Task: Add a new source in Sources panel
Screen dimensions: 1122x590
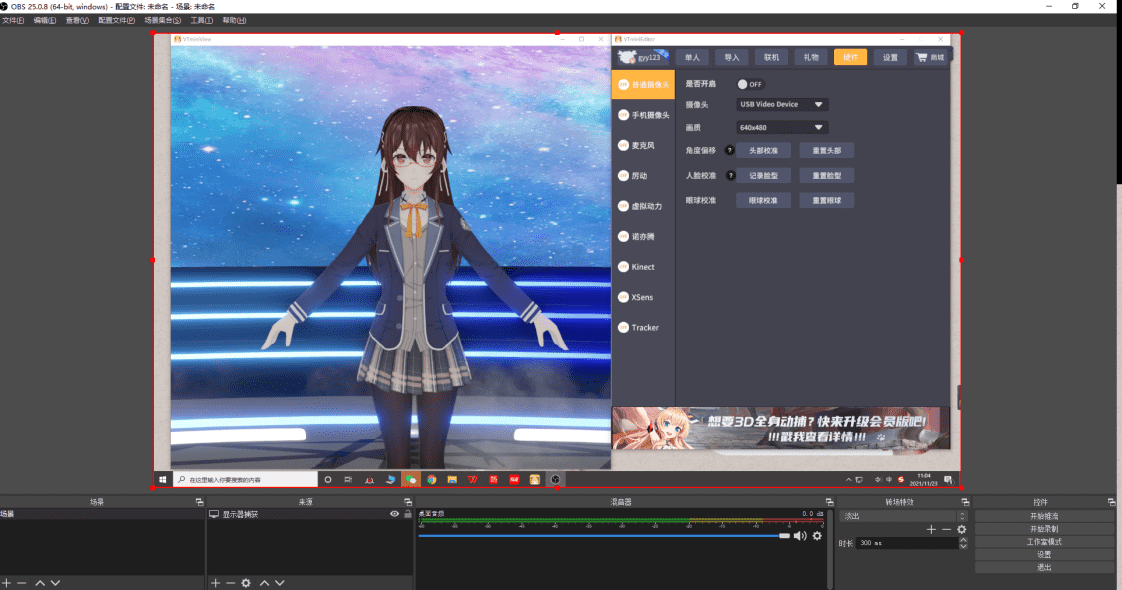Action: click(215, 584)
